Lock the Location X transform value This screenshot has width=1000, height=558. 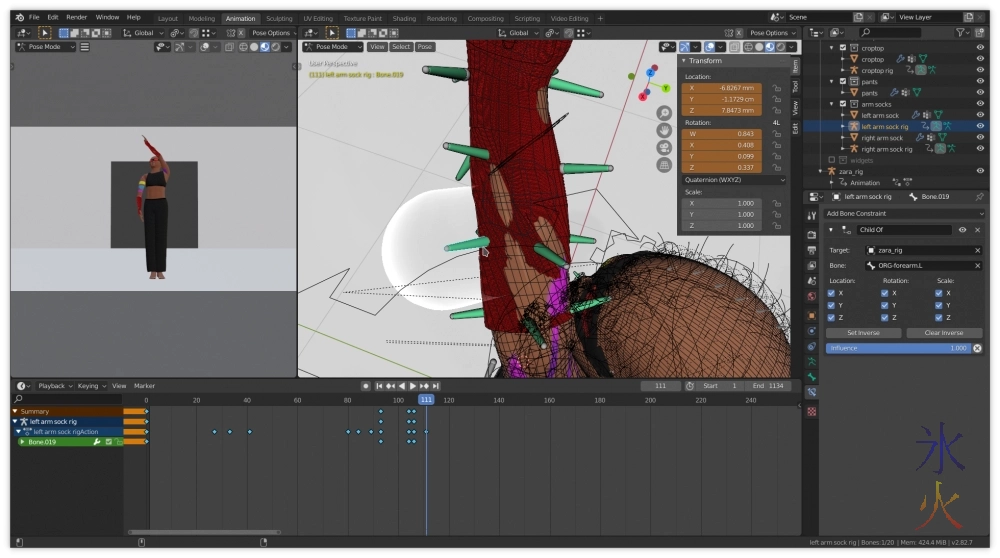click(775, 88)
